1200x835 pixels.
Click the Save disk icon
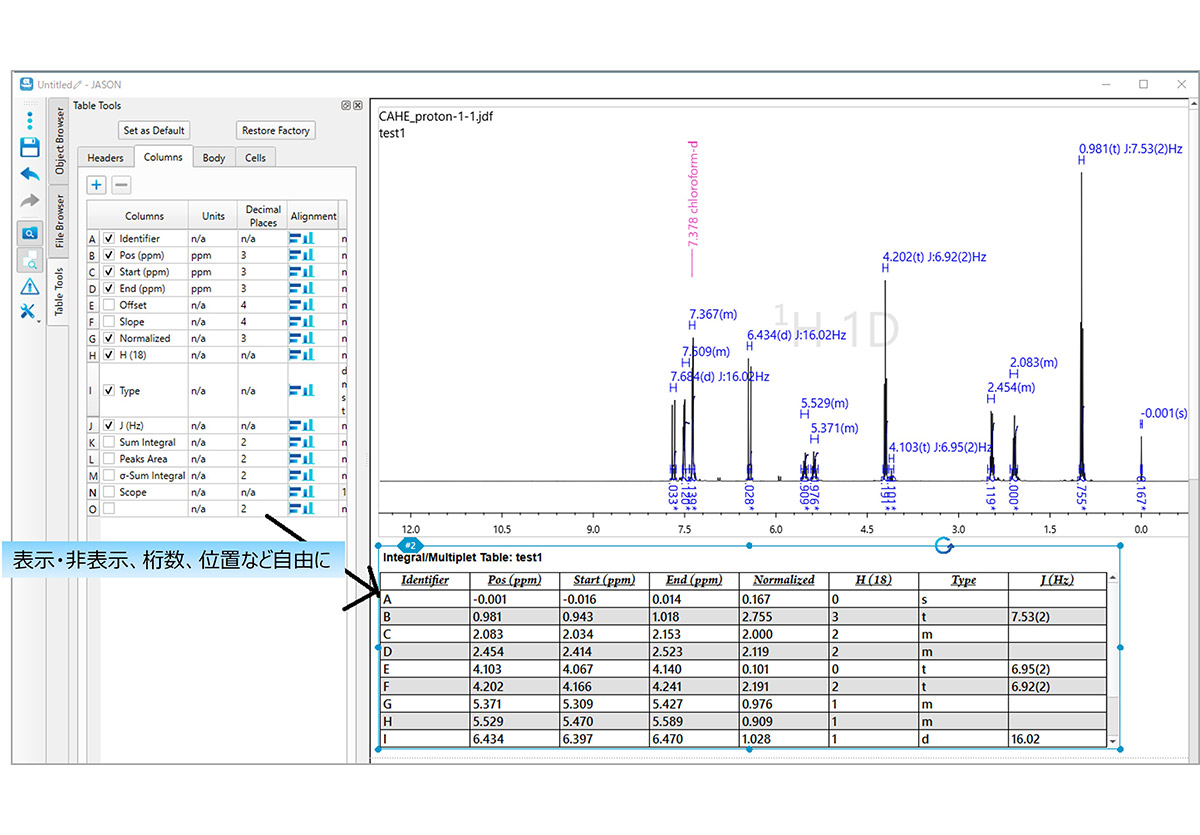(29, 147)
